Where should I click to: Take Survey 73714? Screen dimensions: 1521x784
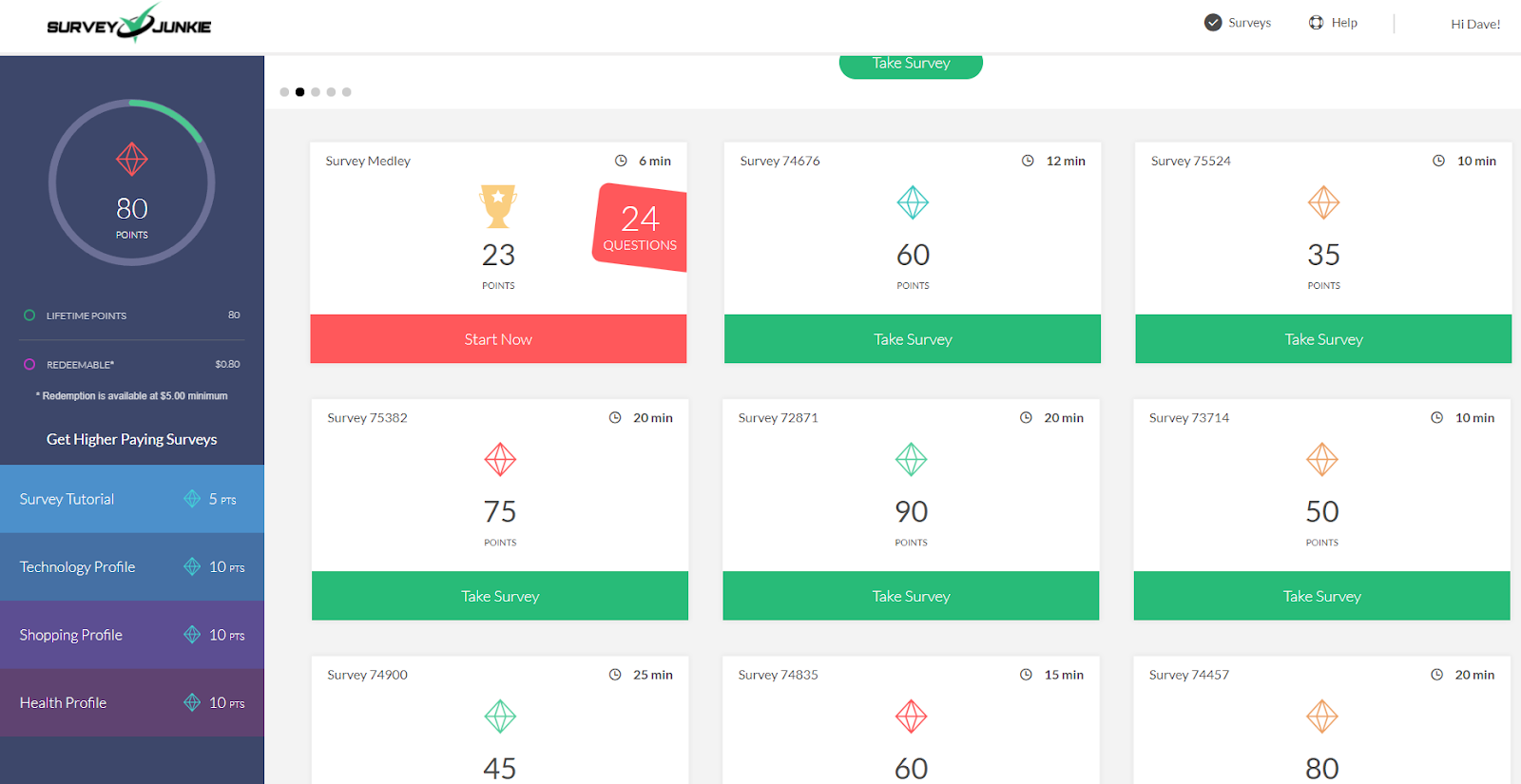(x=1322, y=596)
